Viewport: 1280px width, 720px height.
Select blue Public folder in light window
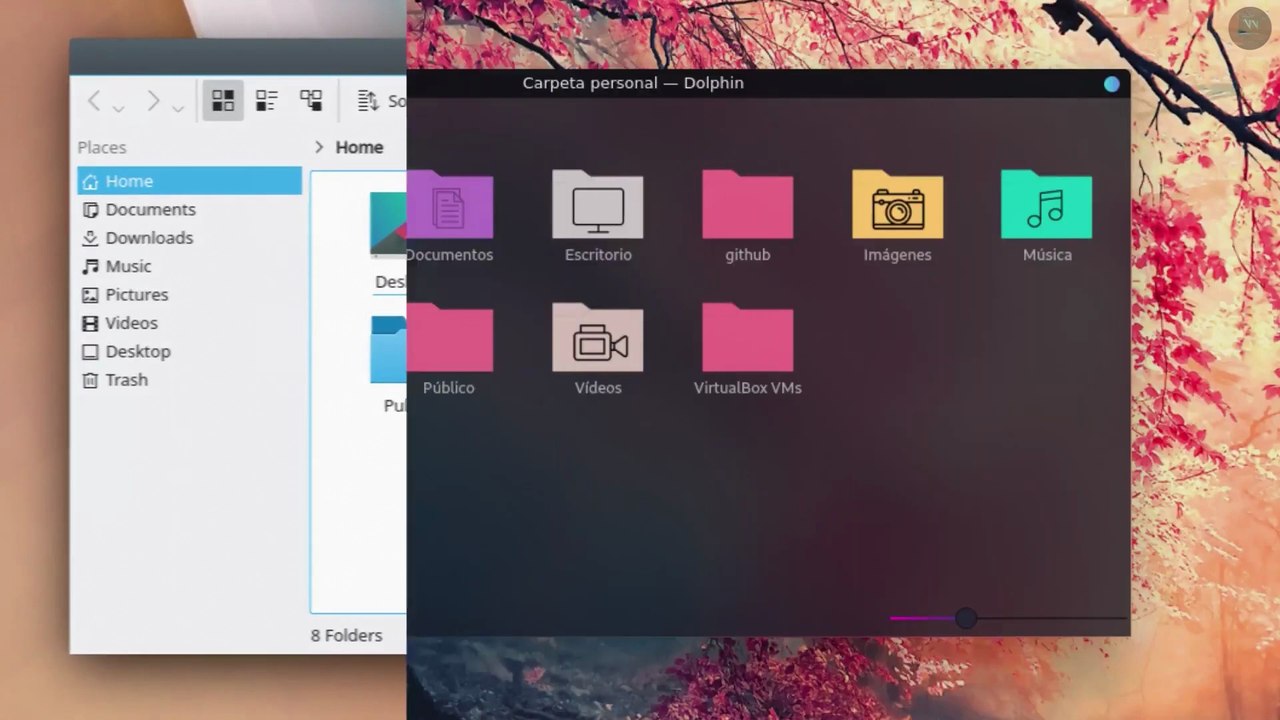click(x=388, y=350)
